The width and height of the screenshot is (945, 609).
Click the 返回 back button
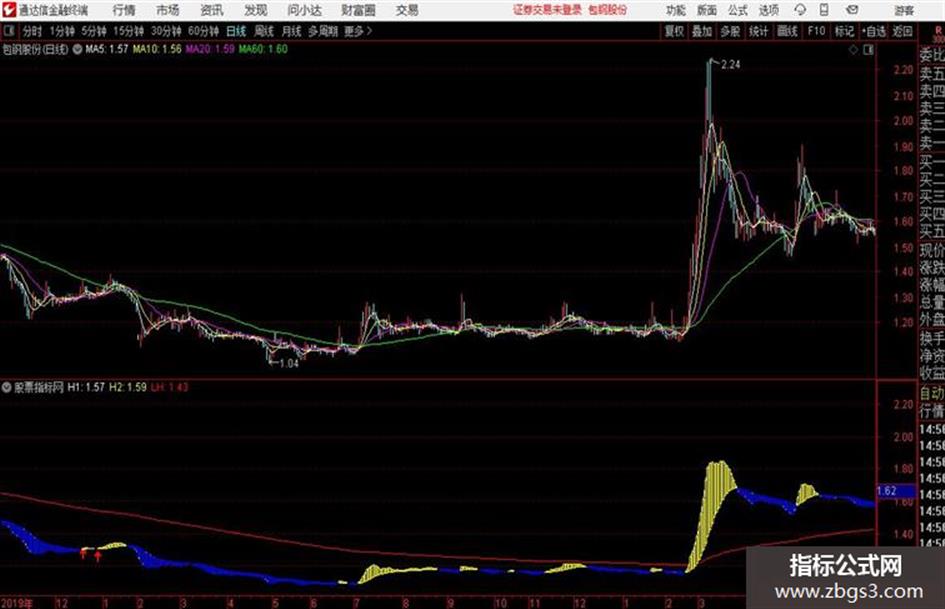tap(902, 31)
